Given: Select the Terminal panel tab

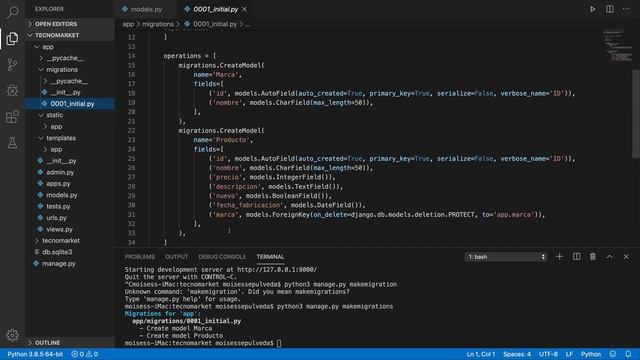Looking at the screenshot, I should [270, 257].
